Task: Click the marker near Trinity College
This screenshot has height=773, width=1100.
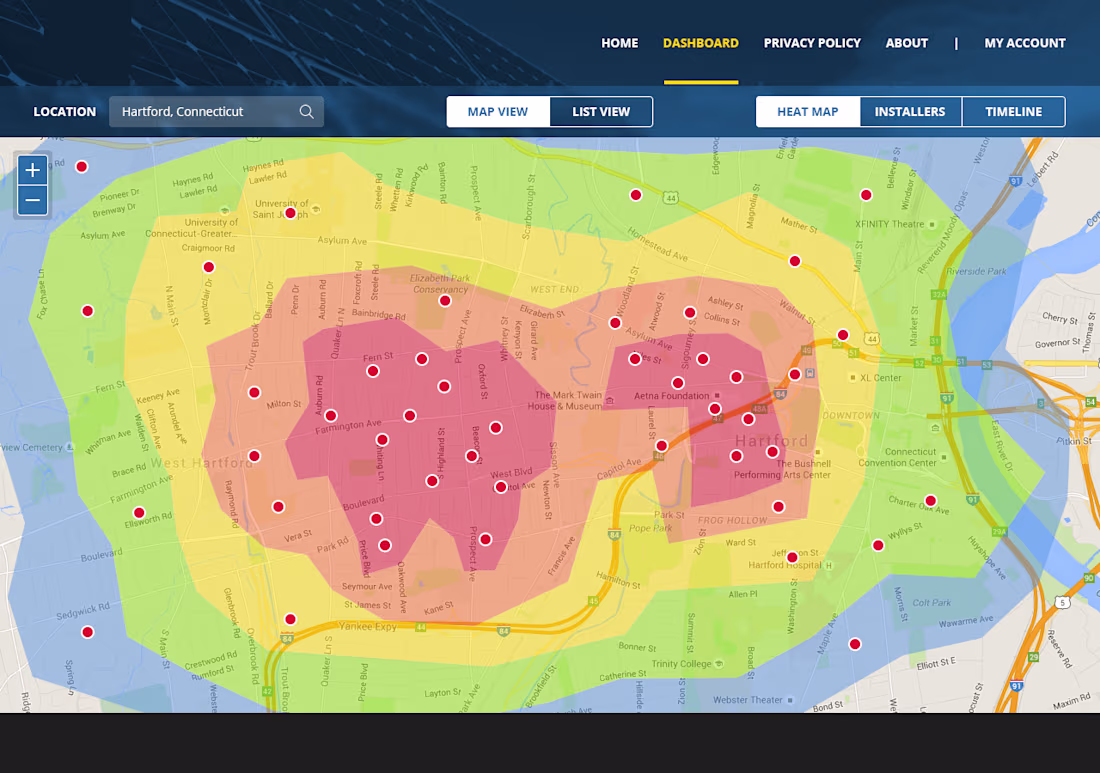Action: [x=855, y=644]
